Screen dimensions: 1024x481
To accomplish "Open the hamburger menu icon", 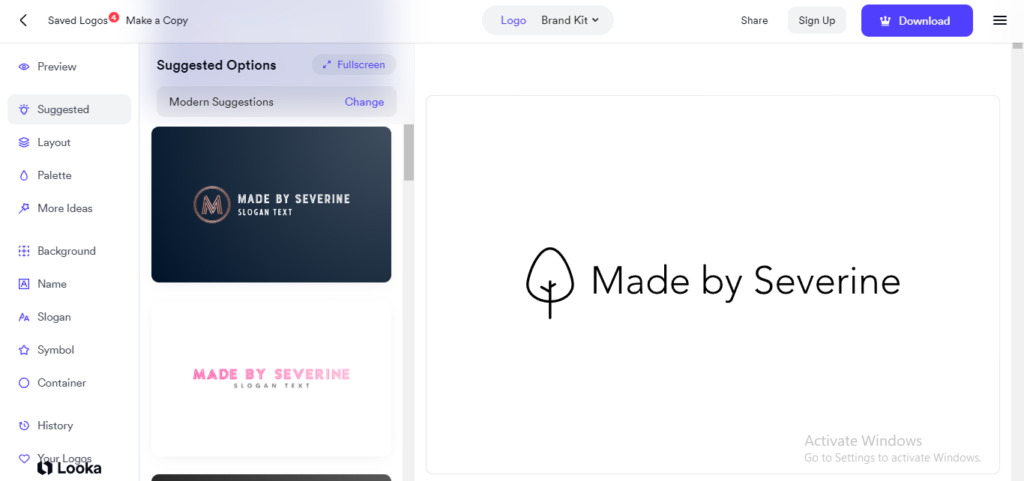I will [x=999, y=20].
